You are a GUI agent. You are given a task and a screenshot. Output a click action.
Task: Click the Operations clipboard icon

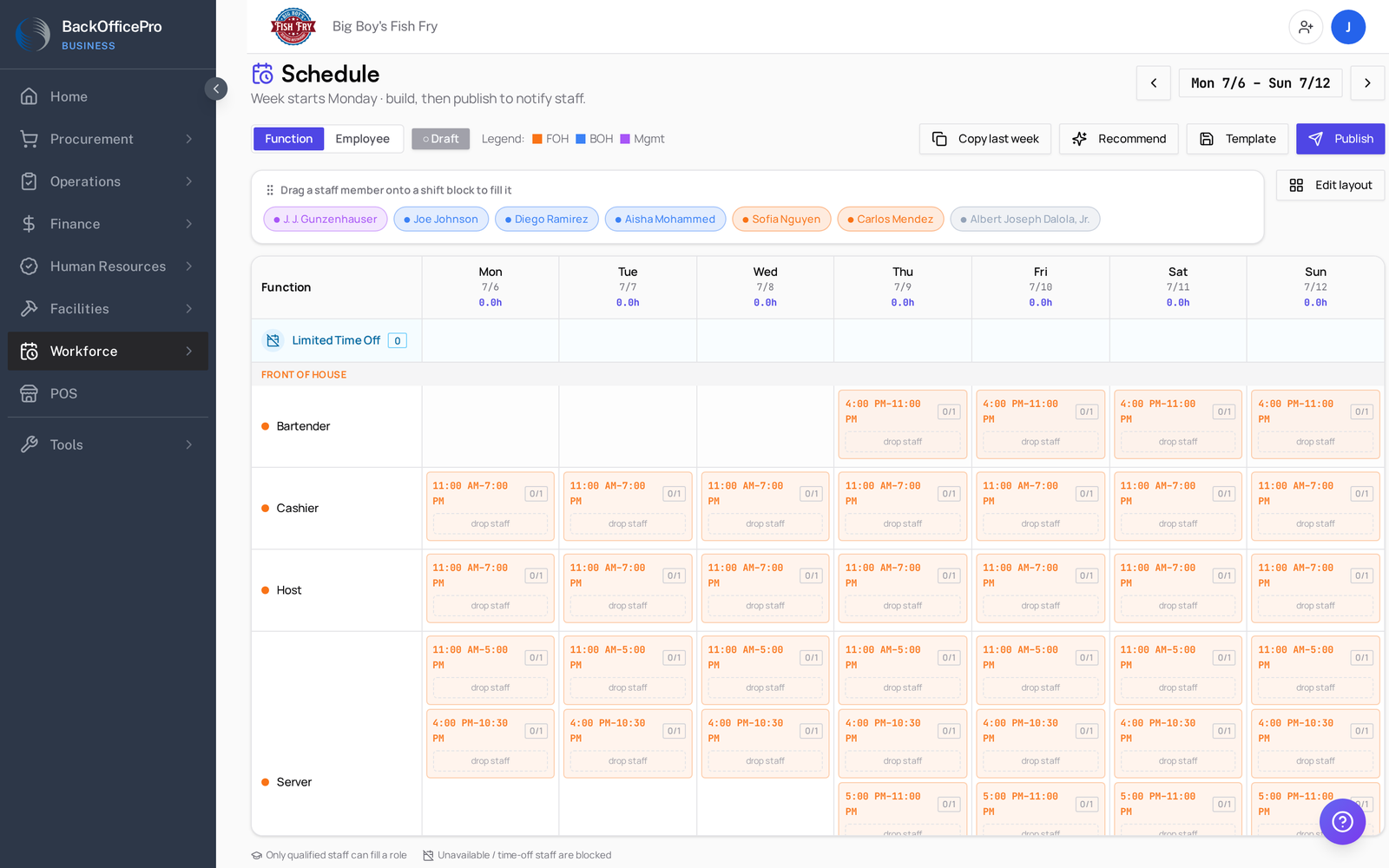[29, 181]
